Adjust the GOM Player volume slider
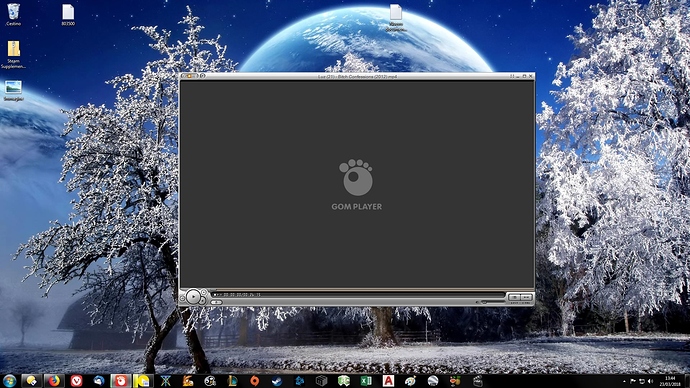690x388 pixels. [x=491, y=302]
